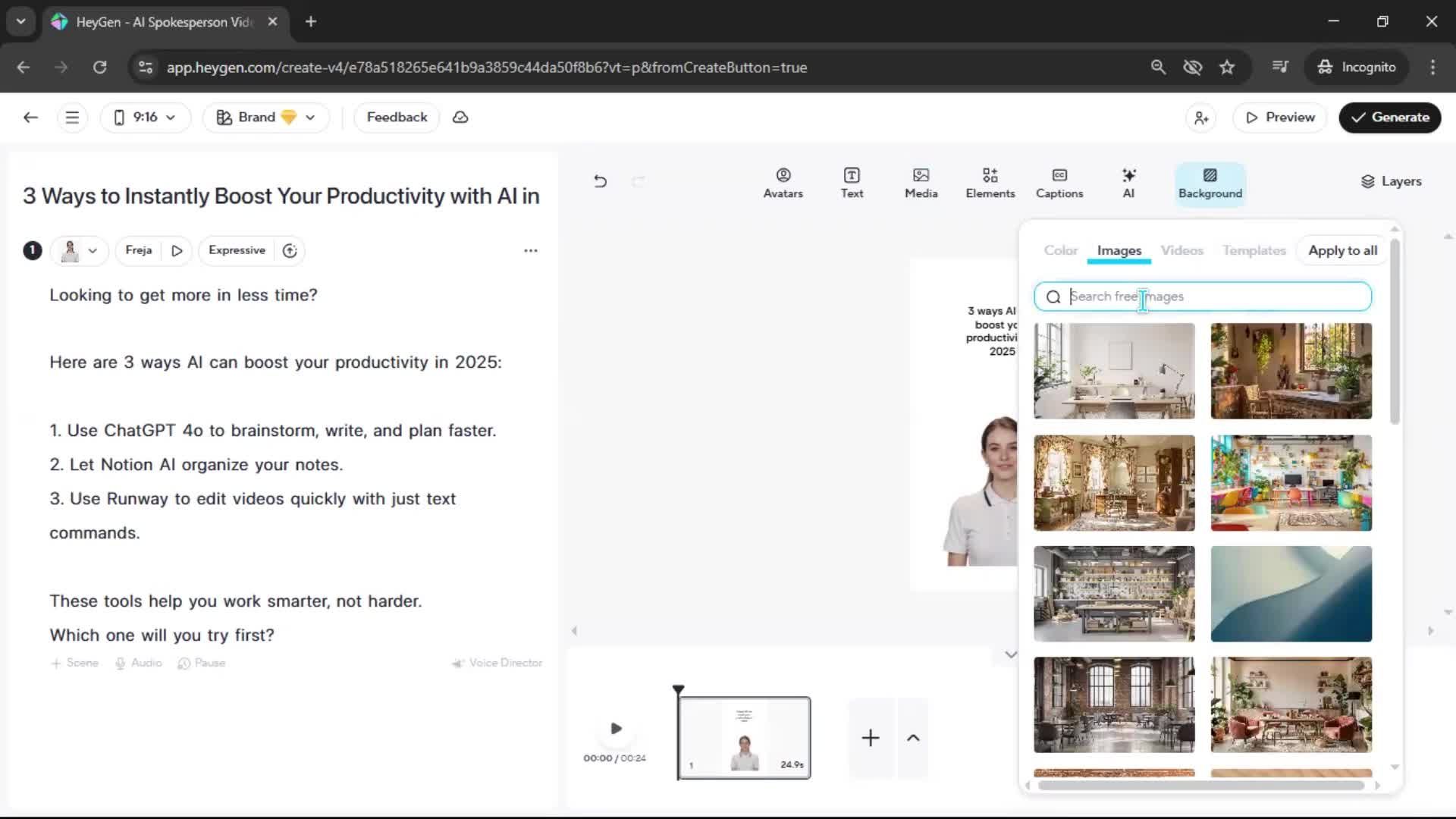Image resolution: width=1456 pixels, height=819 pixels.
Task: Open the Layers panel
Action: [x=1391, y=181]
